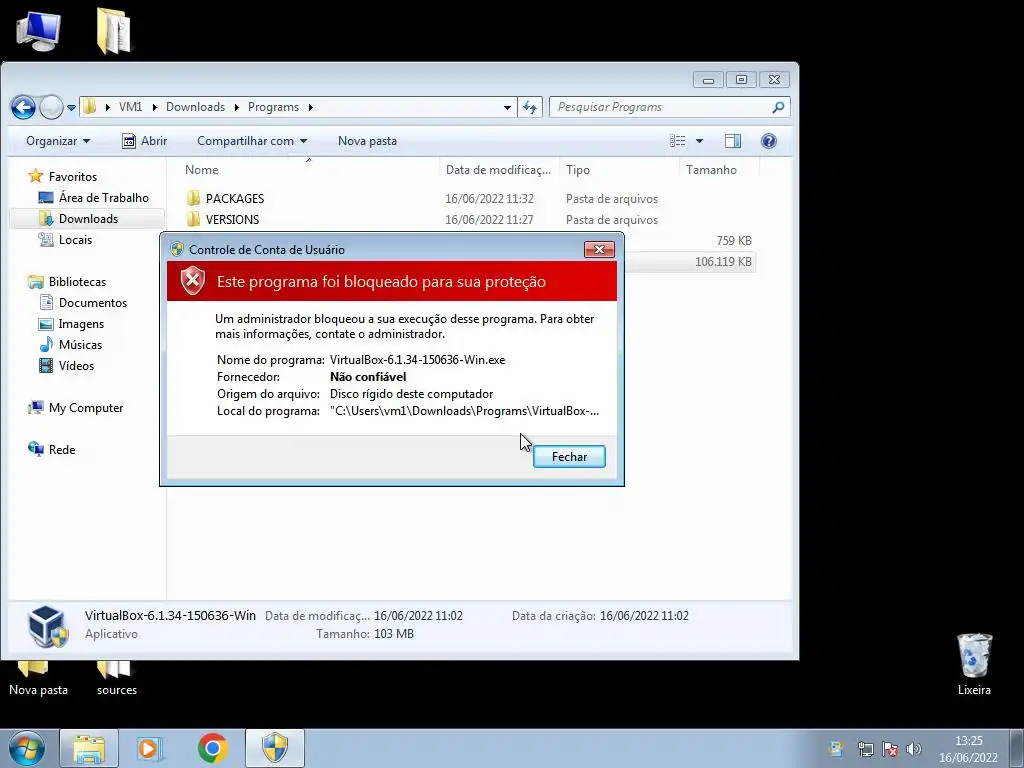Select the PACKAGES folder
Image resolution: width=1024 pixels, height=768 pixels.
(235, 199)
